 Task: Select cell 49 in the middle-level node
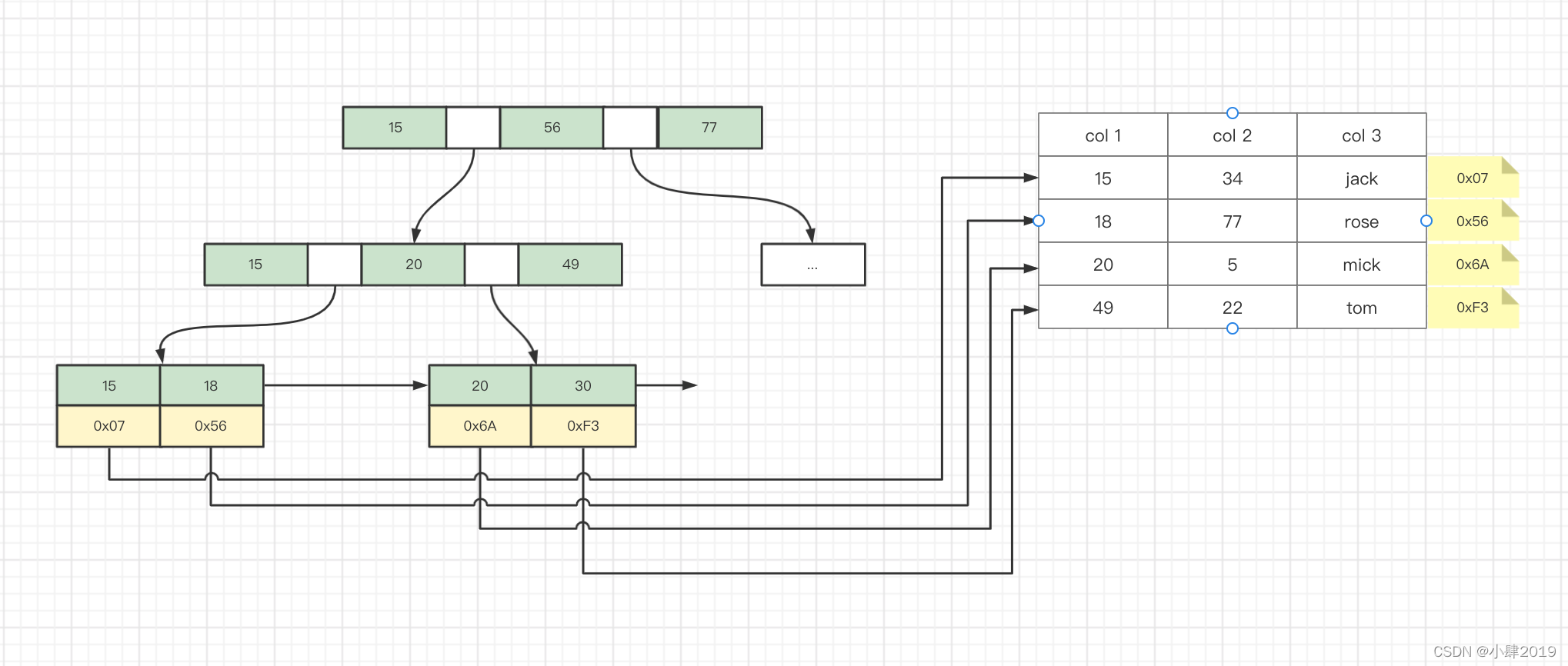[570, 265]
